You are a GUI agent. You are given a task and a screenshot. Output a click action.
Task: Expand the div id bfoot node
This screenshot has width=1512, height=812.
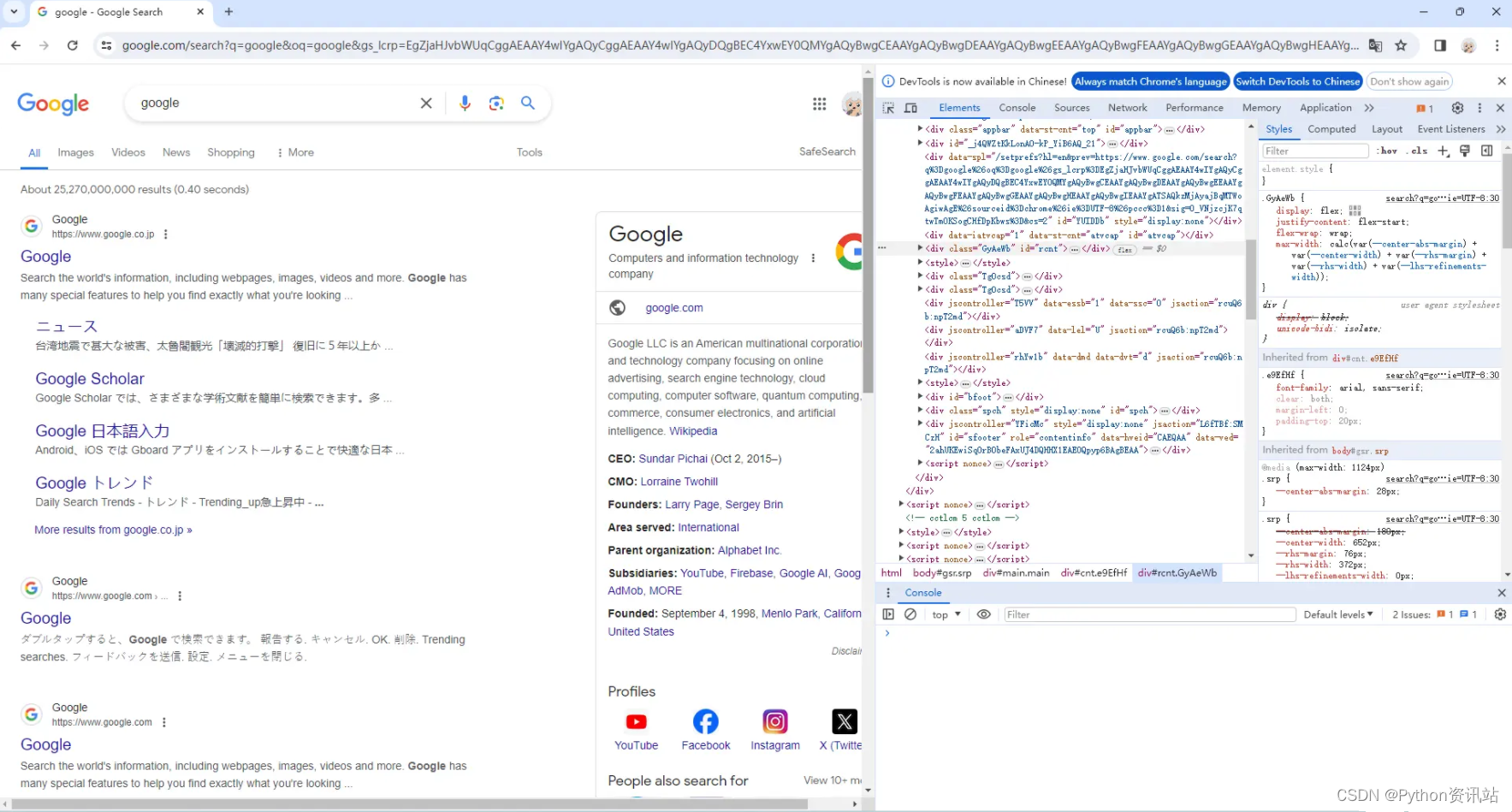click(x=920, y=396)
